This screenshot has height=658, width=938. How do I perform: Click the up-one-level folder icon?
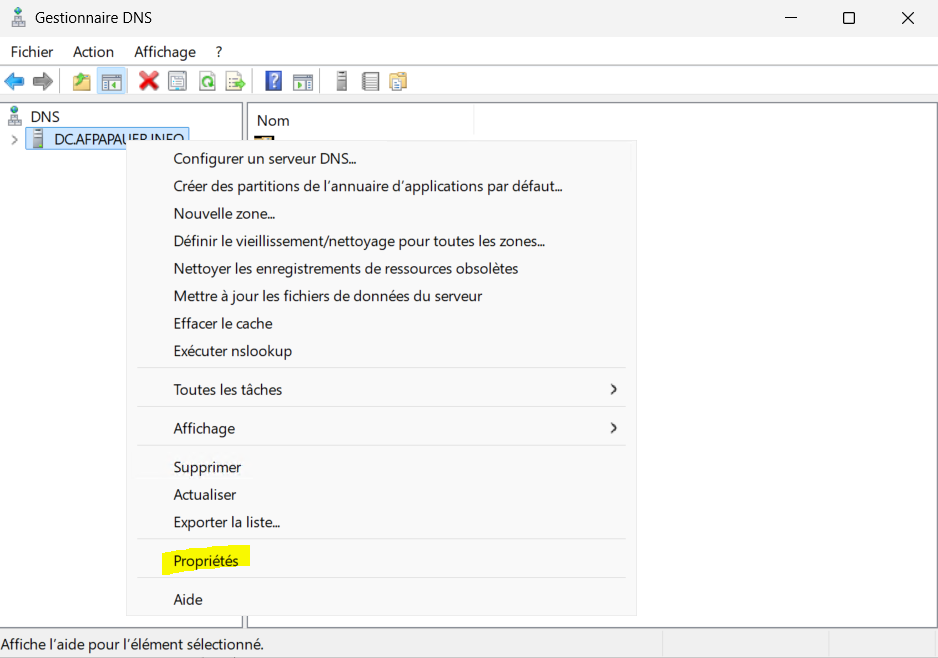[81, 82]
